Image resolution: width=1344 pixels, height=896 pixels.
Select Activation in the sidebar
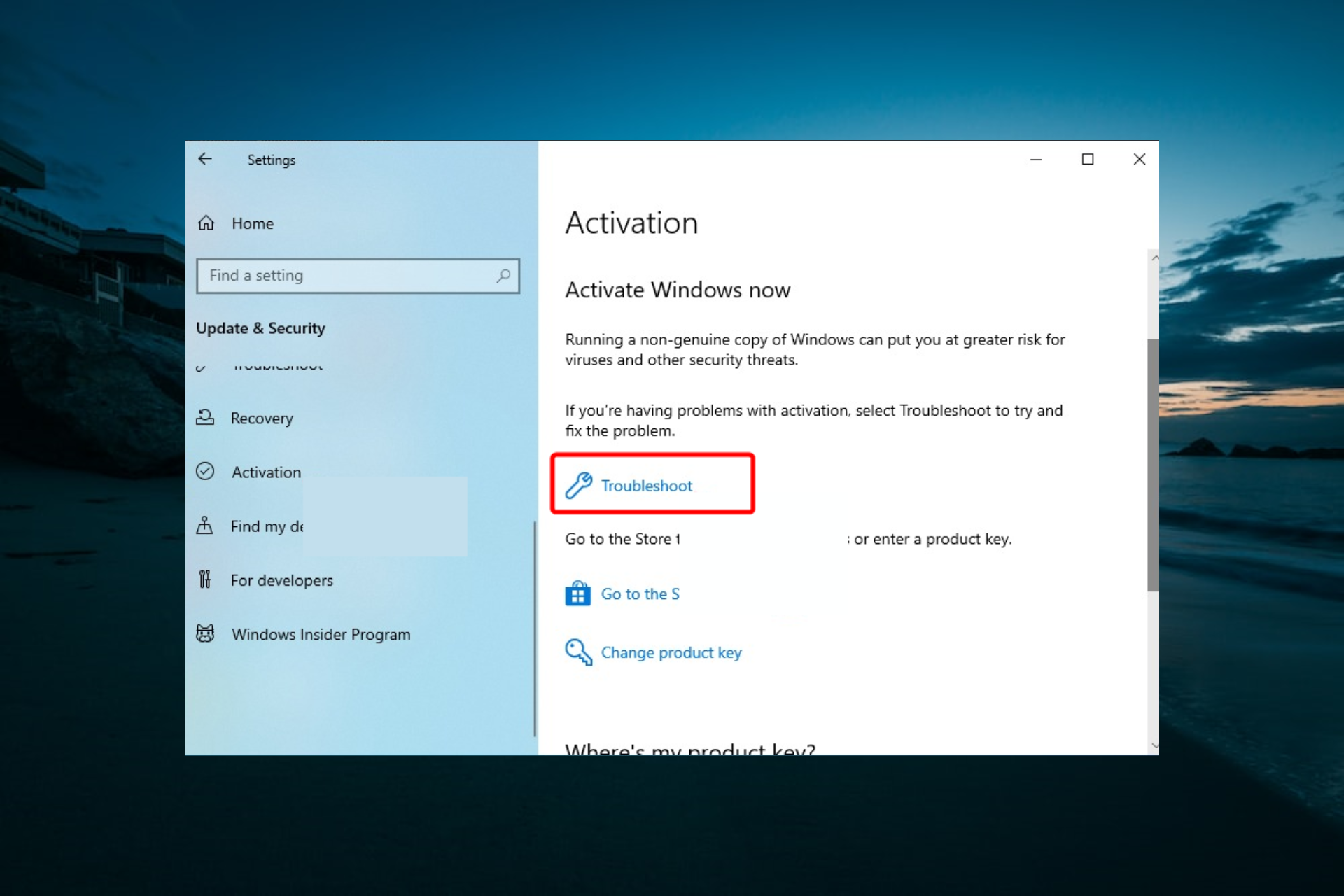[266, 472]
